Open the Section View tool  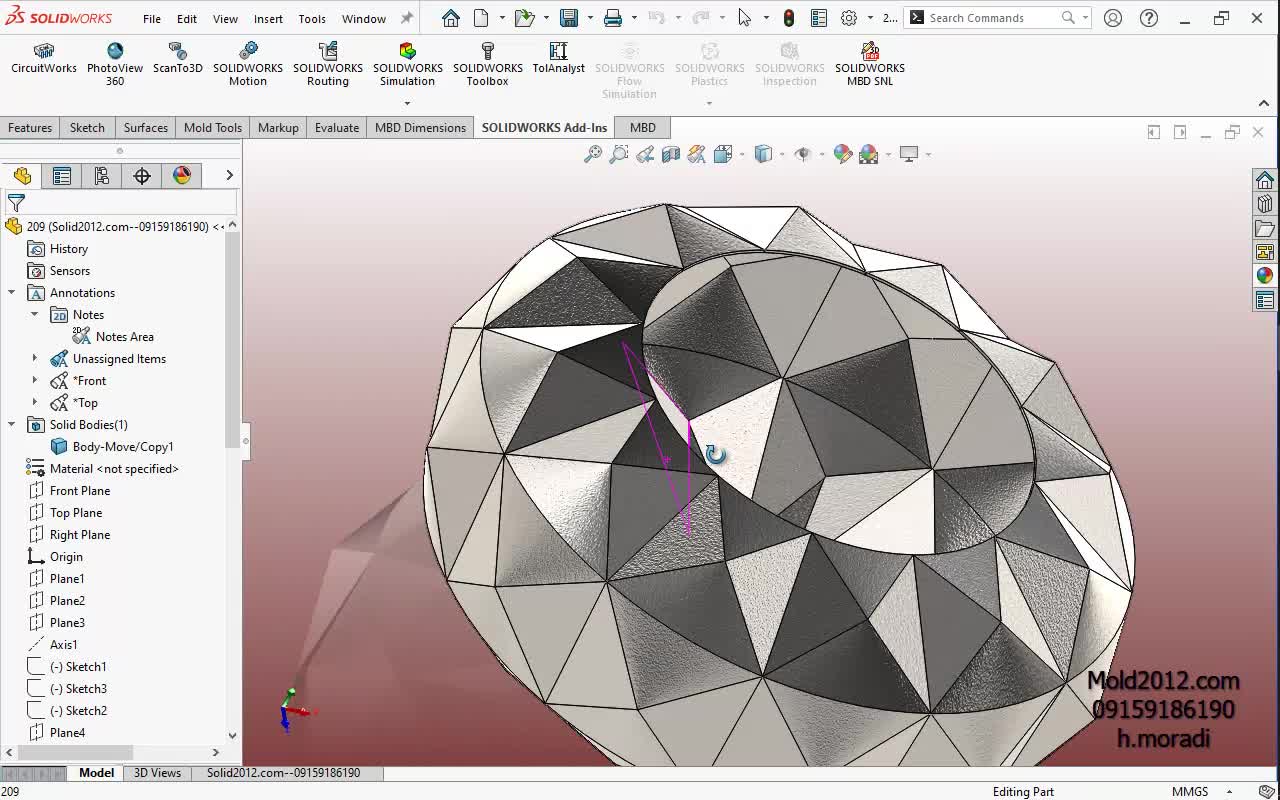point(671,154)
